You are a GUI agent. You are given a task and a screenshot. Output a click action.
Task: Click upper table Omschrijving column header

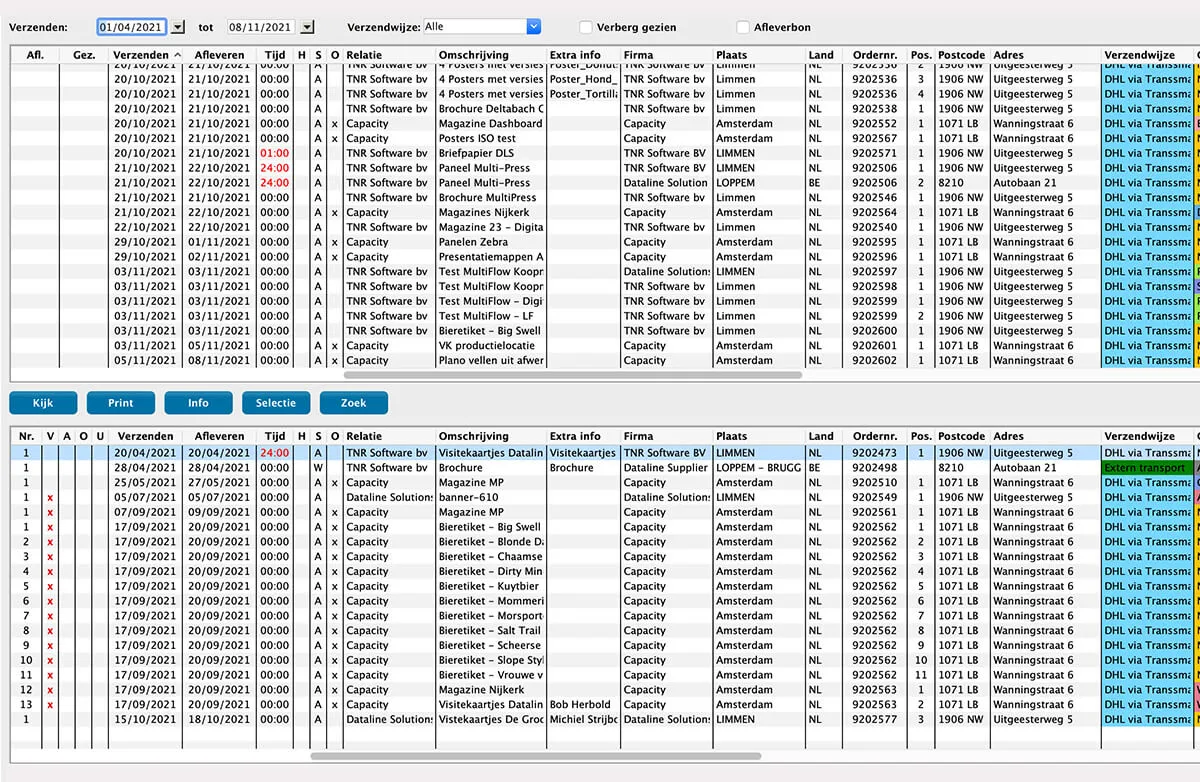point(491,55)
